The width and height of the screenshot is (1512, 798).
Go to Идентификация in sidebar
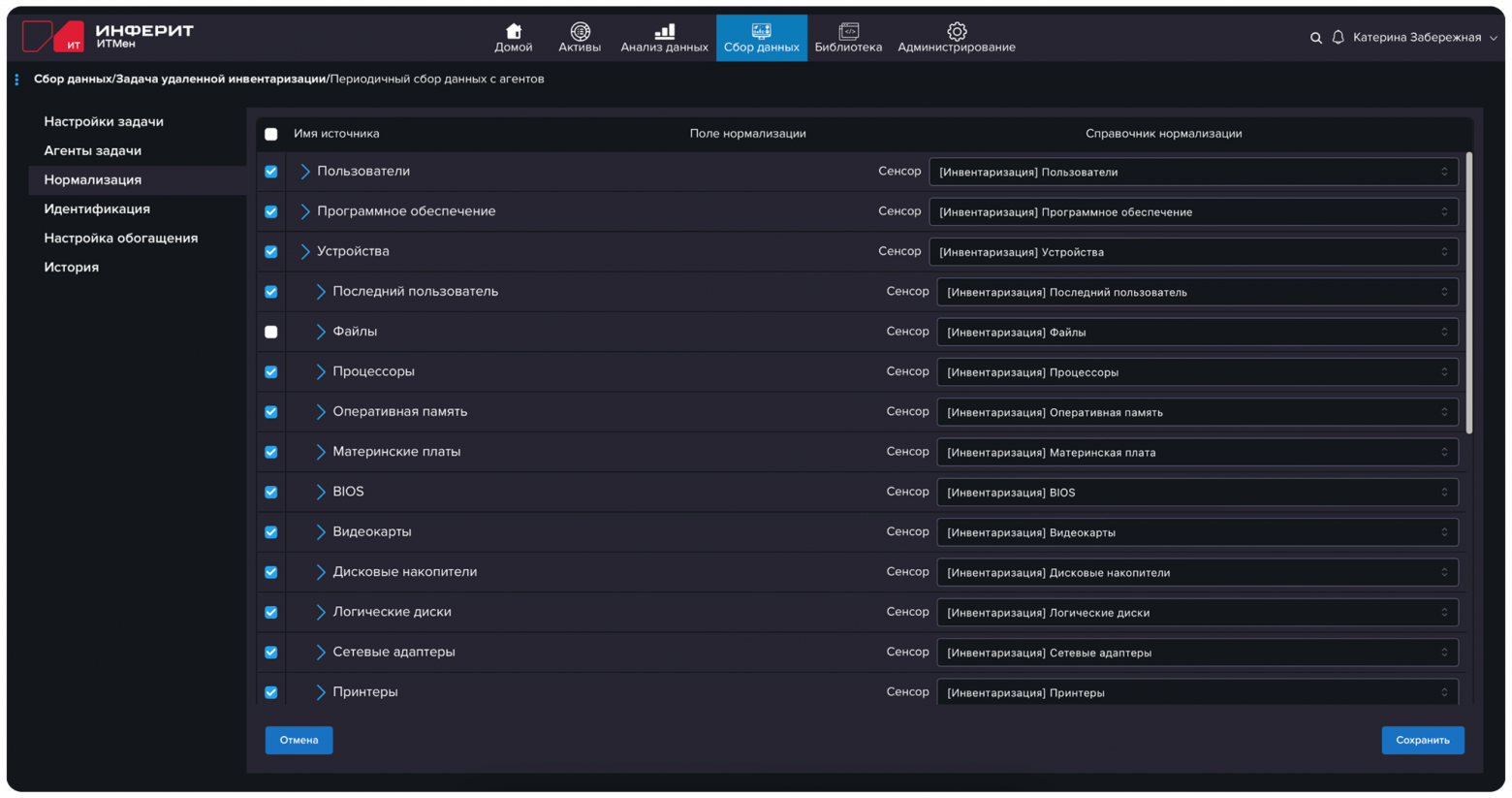(97, 209)
